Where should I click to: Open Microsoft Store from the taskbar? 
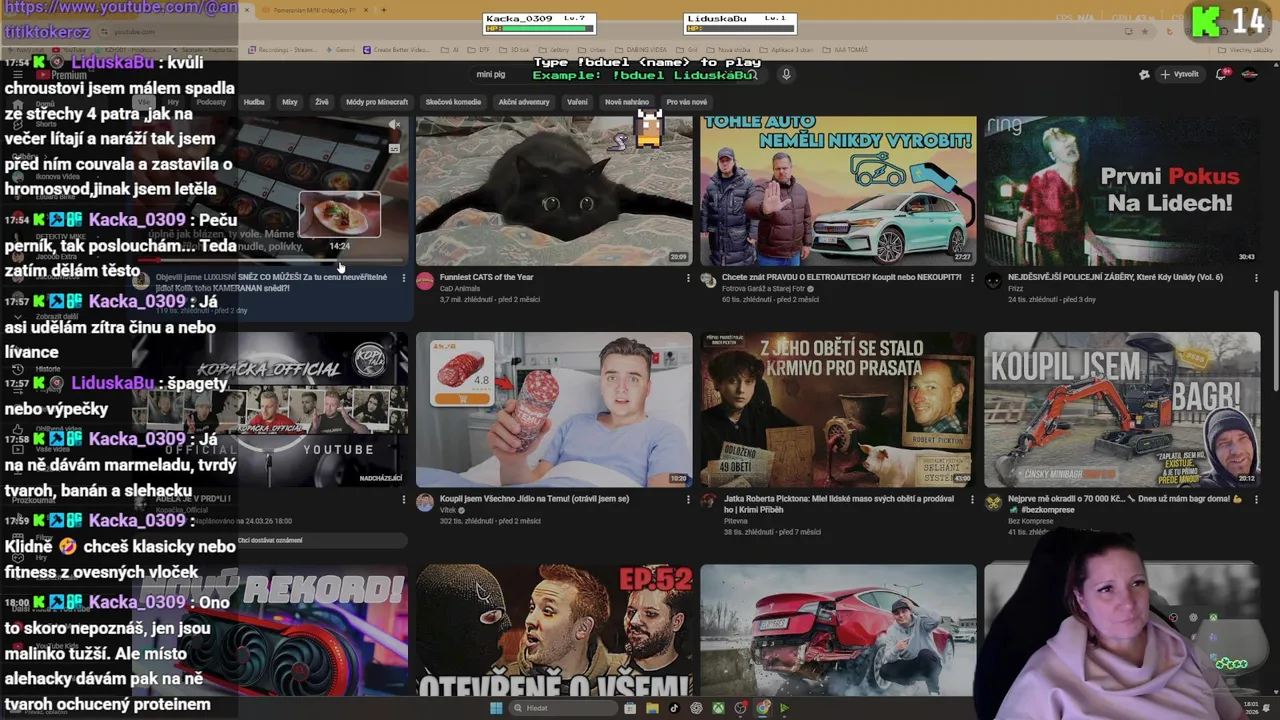630,708
